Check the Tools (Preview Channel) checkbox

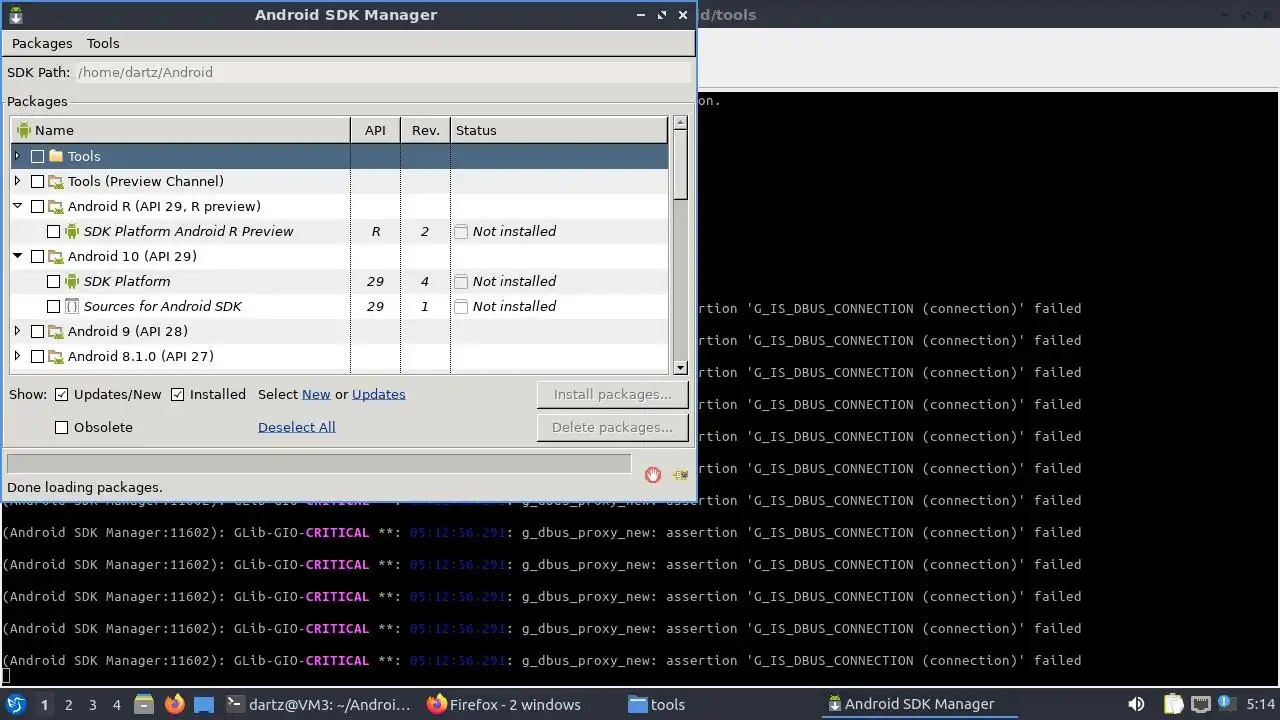[x=38, y=181]
